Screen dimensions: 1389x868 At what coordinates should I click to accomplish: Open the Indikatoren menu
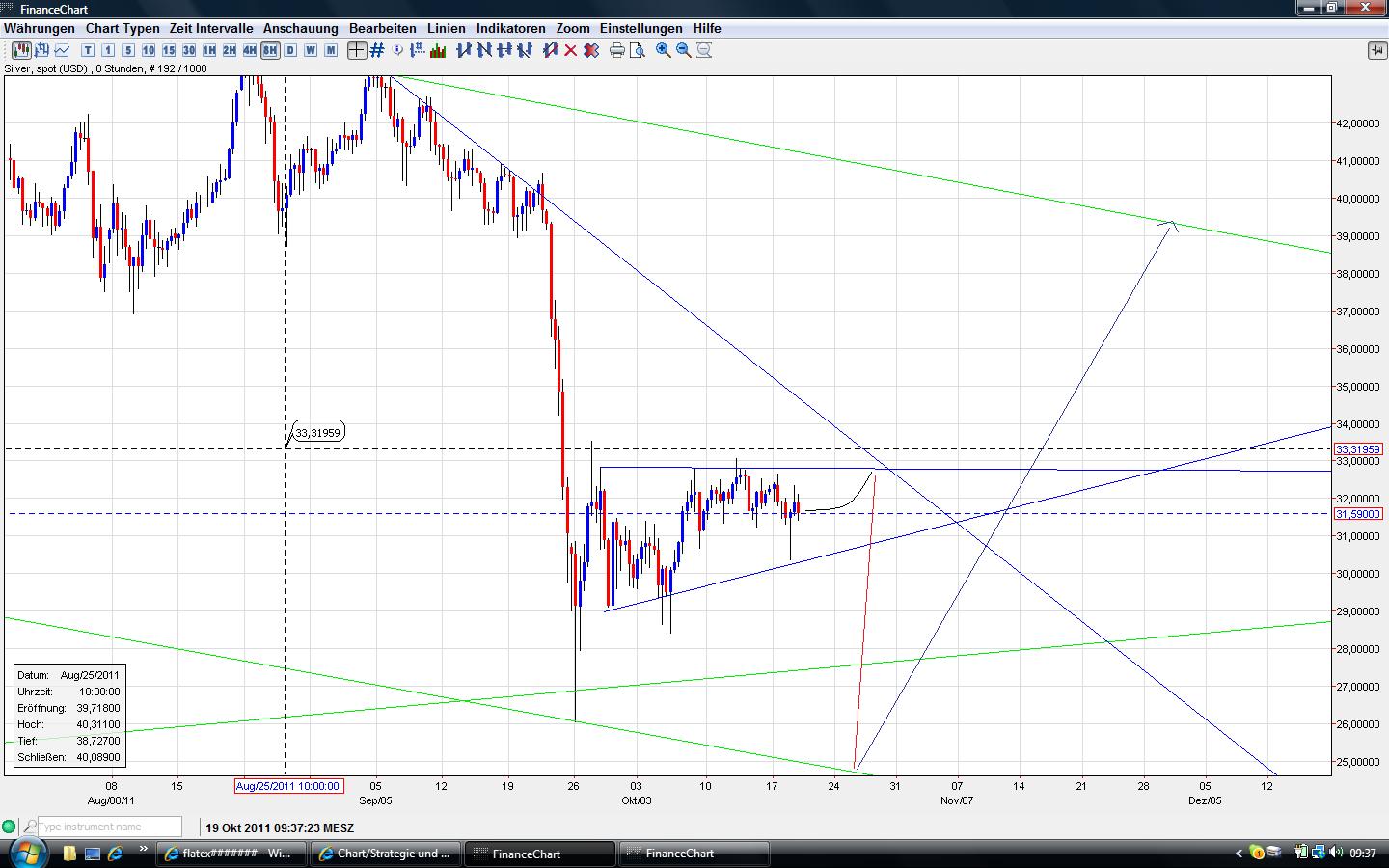click(x=511, y=29)
